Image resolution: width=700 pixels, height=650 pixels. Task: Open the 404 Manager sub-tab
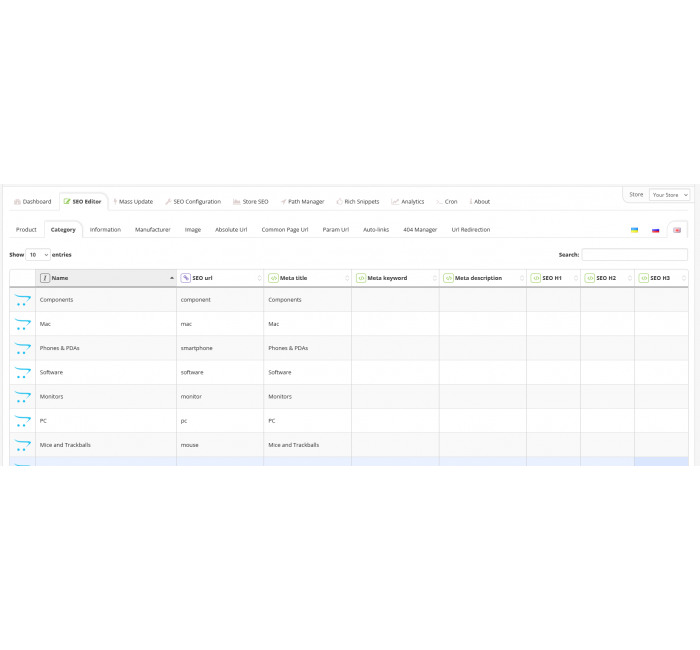pos(420,229)
